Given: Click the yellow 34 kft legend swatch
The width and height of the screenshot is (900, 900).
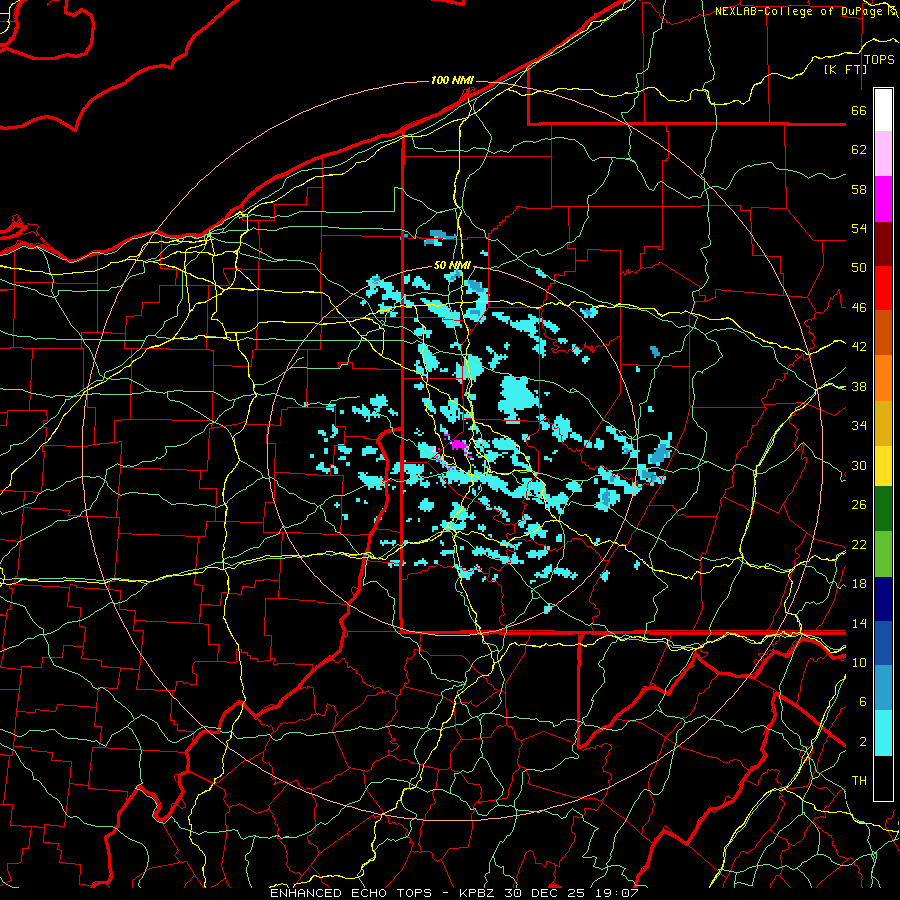Looking at the screenshot, I should [x=883, y=466].
